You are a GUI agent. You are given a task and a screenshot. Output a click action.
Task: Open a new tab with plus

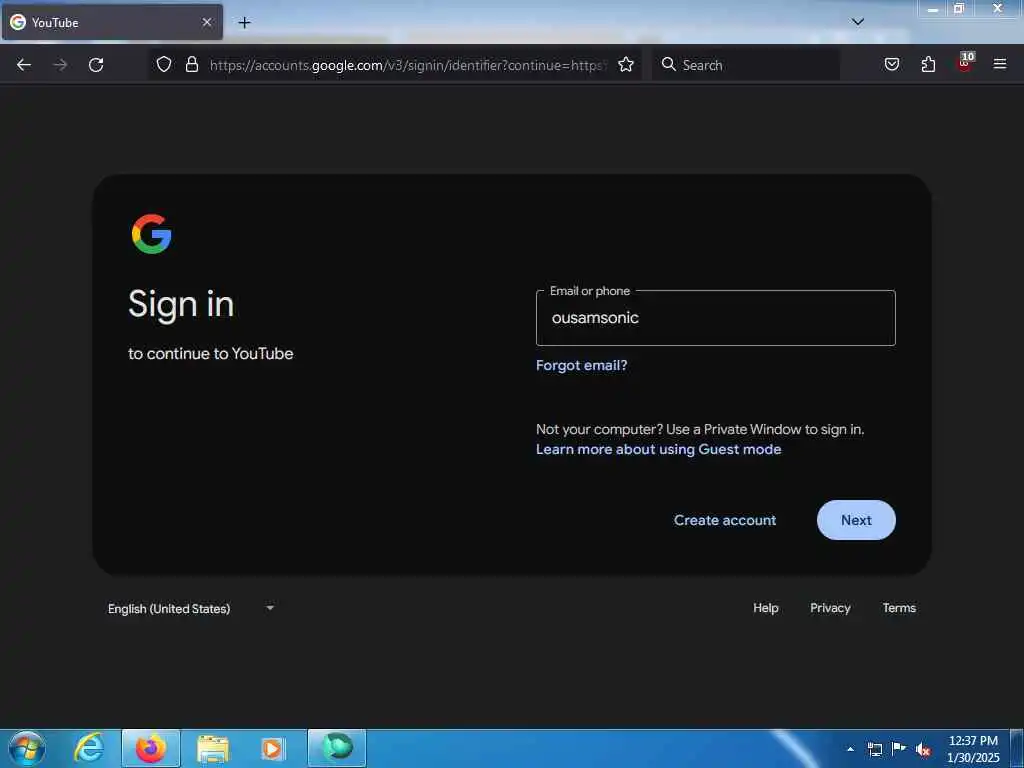[244, 23]
